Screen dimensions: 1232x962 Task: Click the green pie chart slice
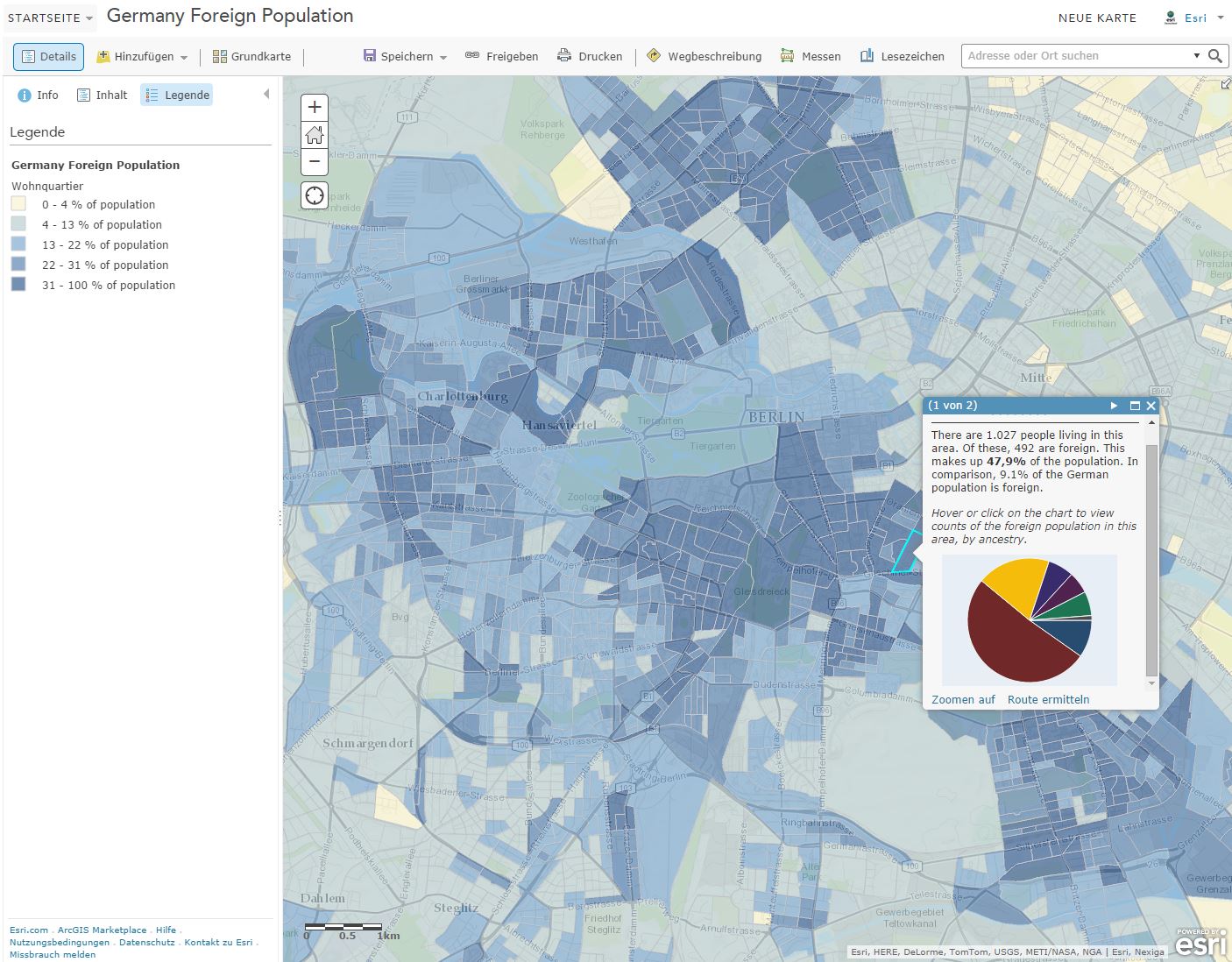click(1075, 607)
